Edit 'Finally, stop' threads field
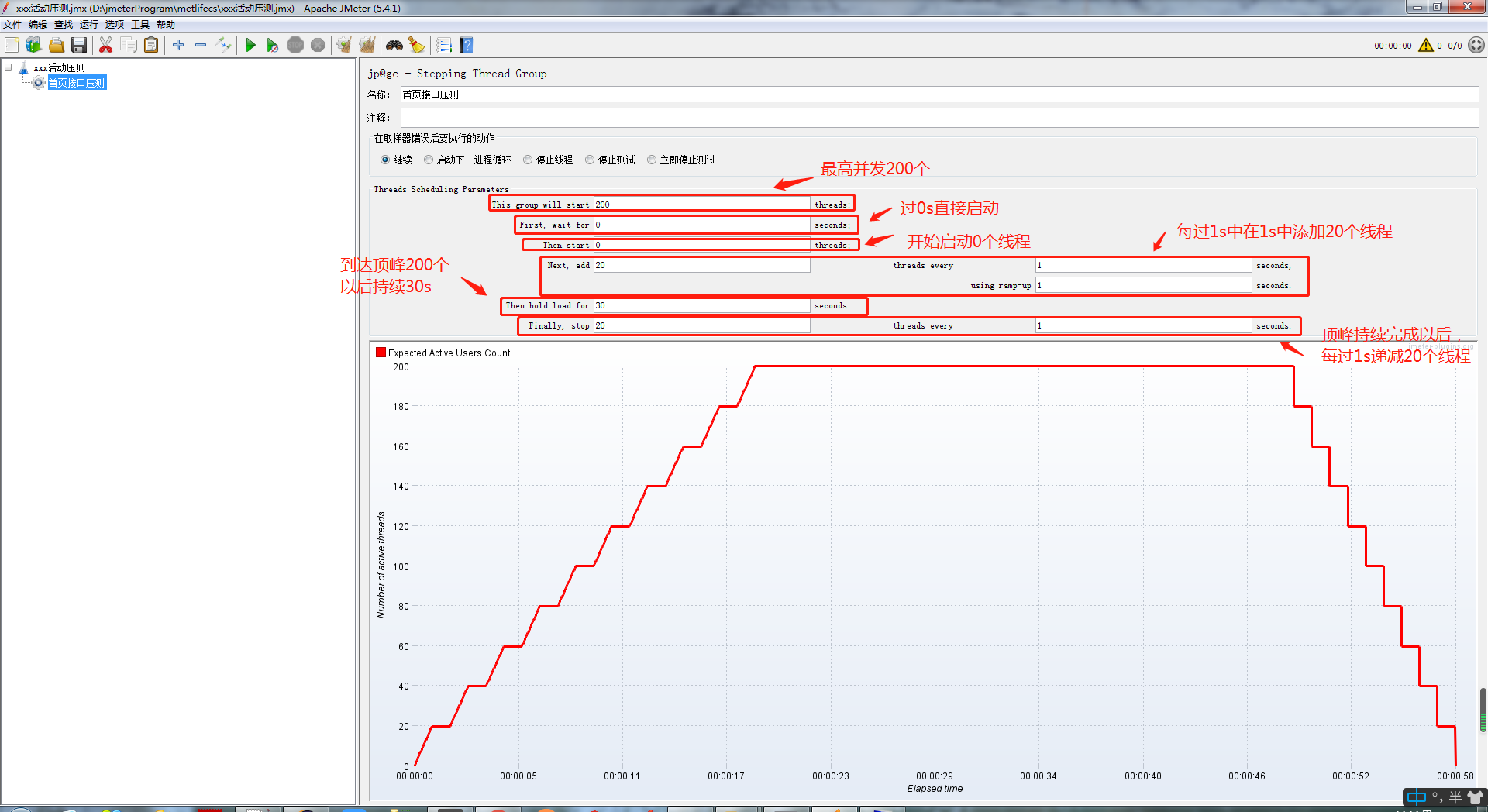The width and height of the screenshot is (1488, 812). click(x=702, y=325)
